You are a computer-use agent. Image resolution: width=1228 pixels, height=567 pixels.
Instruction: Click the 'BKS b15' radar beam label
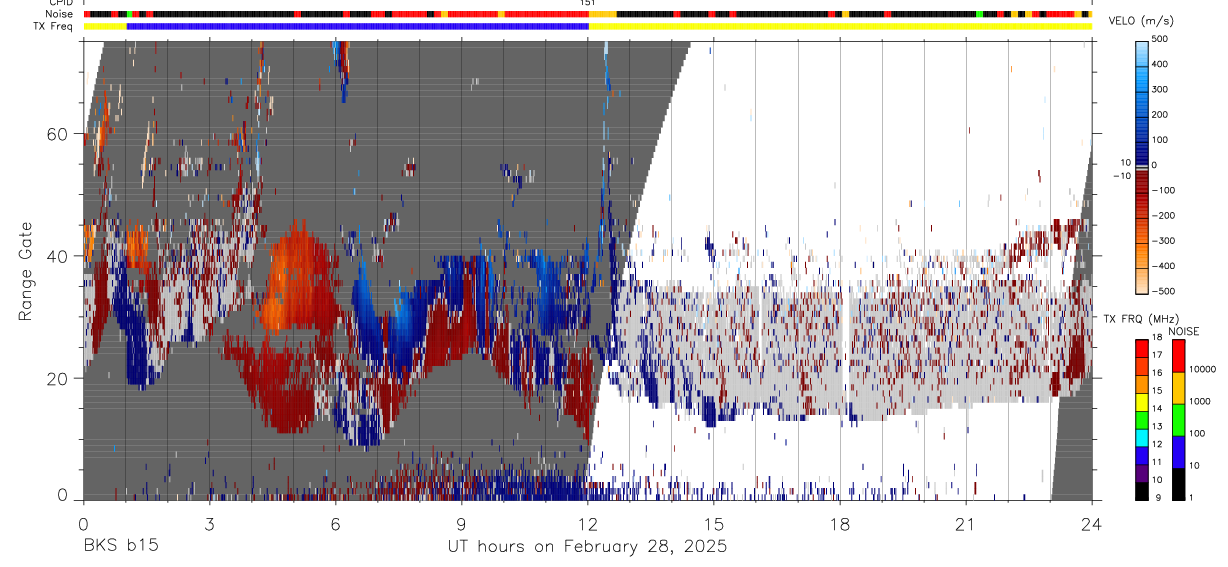click(x=120, y=547)
